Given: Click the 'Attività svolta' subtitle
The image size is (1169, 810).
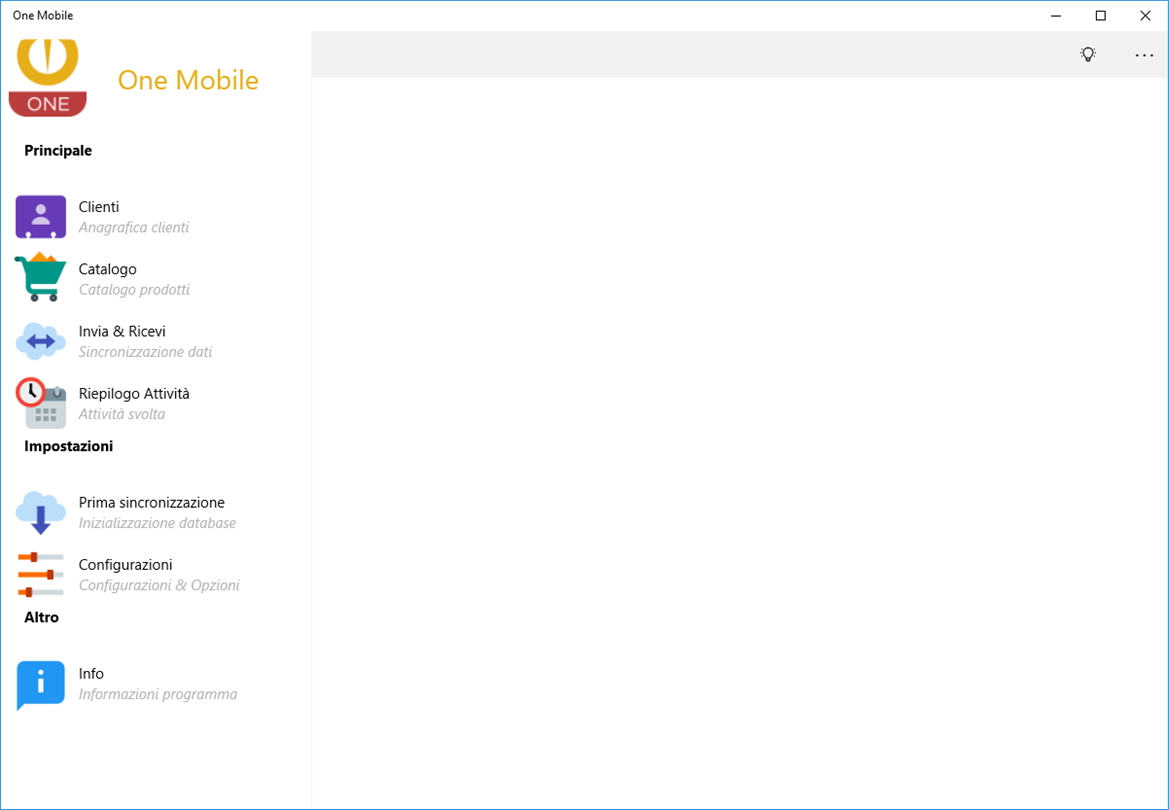Looking at the screenshot, I should (x=122, y=414).
